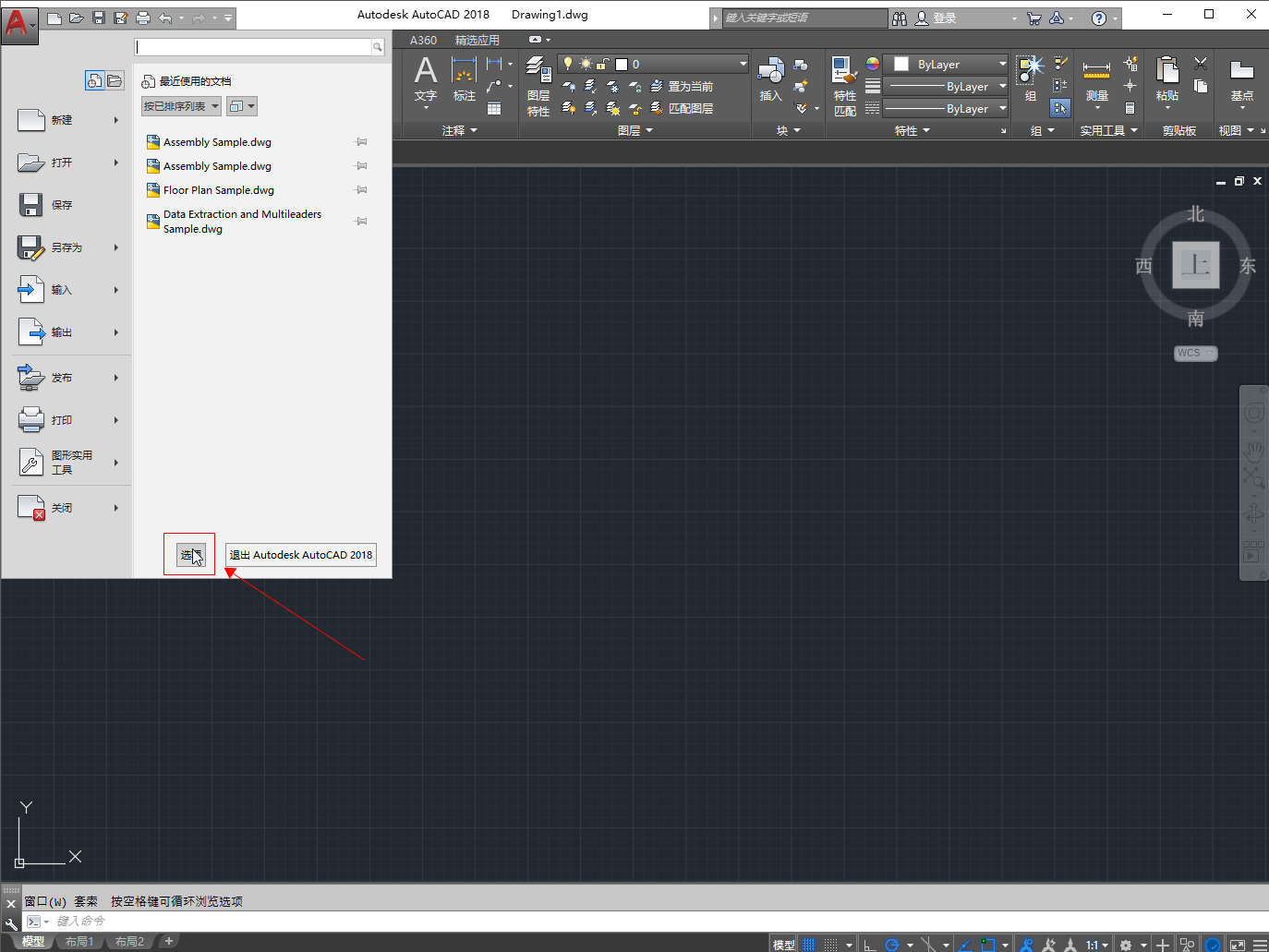Switch to the 布局1 layout tab
Image resolution: width=1269 pixels, height=952 pixels.
(x=79, y=942)
